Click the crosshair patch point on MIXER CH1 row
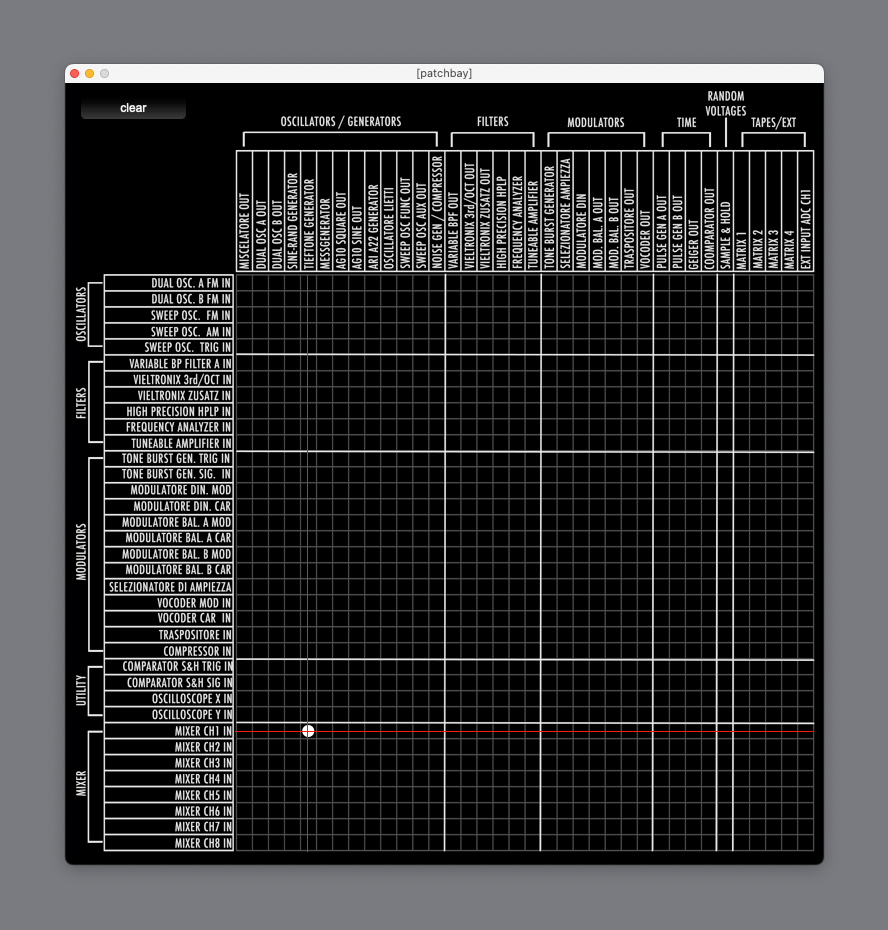This screenshot has height=930, width=888. [x=308, y=731]
